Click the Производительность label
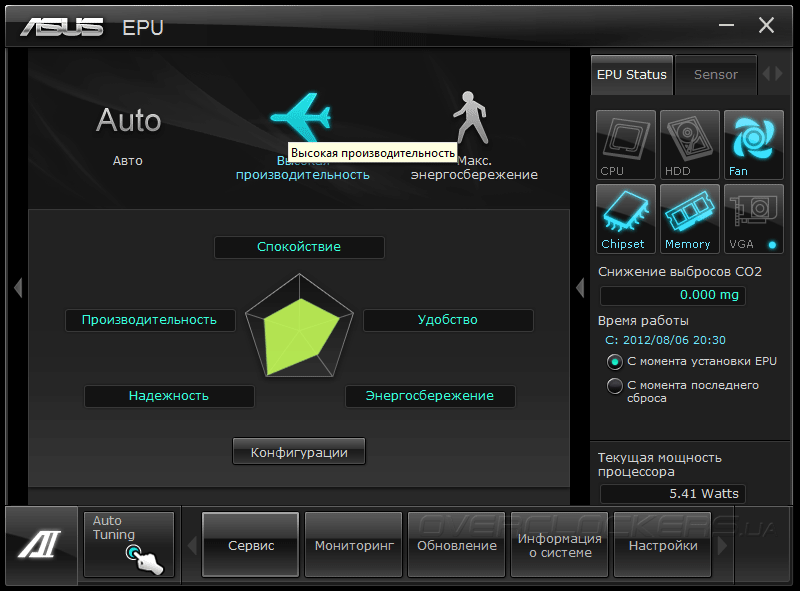Viewport: 800px width, 591px height. pos(150,320)
